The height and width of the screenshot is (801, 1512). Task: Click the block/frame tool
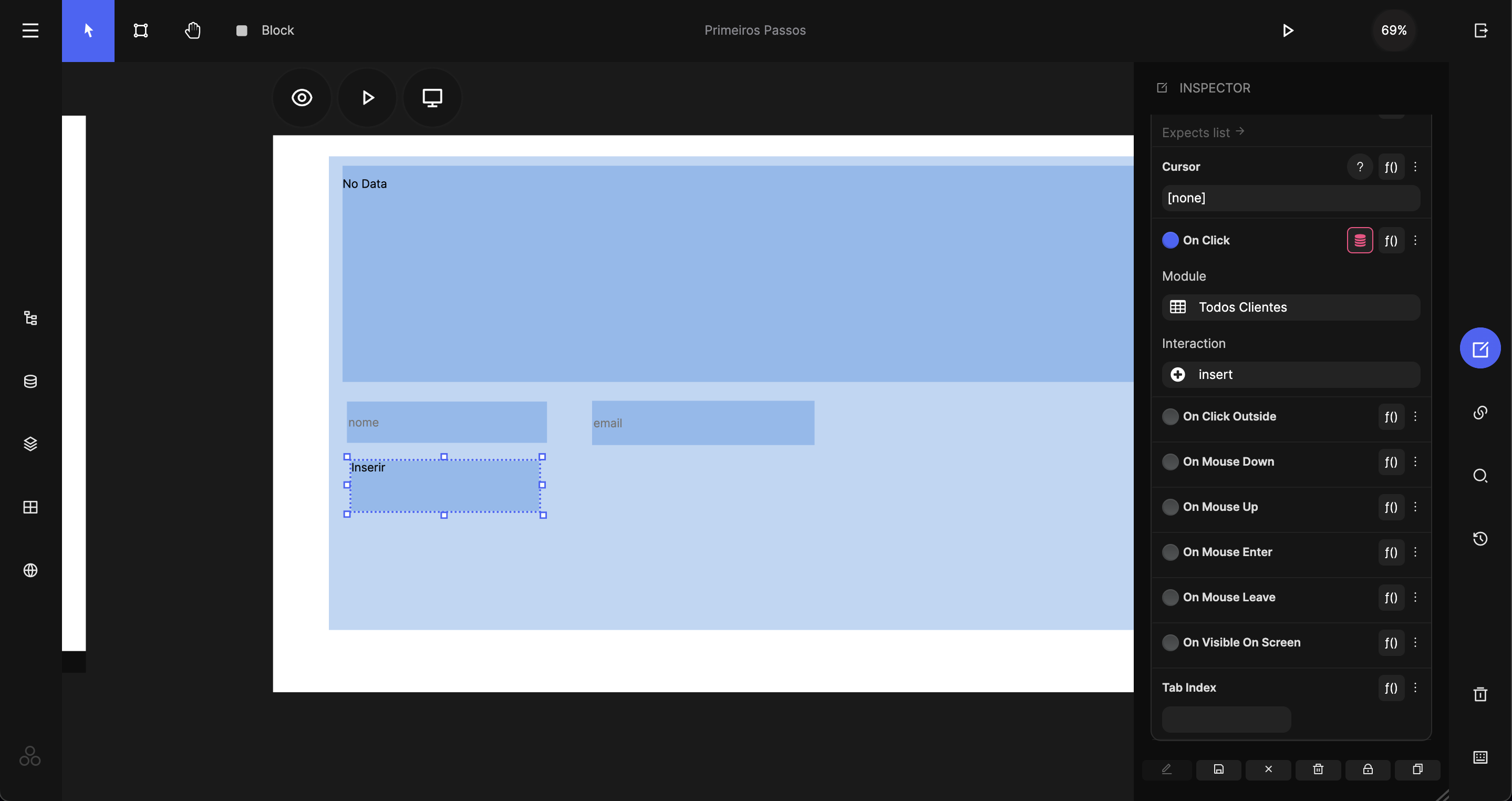pos(140,30)
